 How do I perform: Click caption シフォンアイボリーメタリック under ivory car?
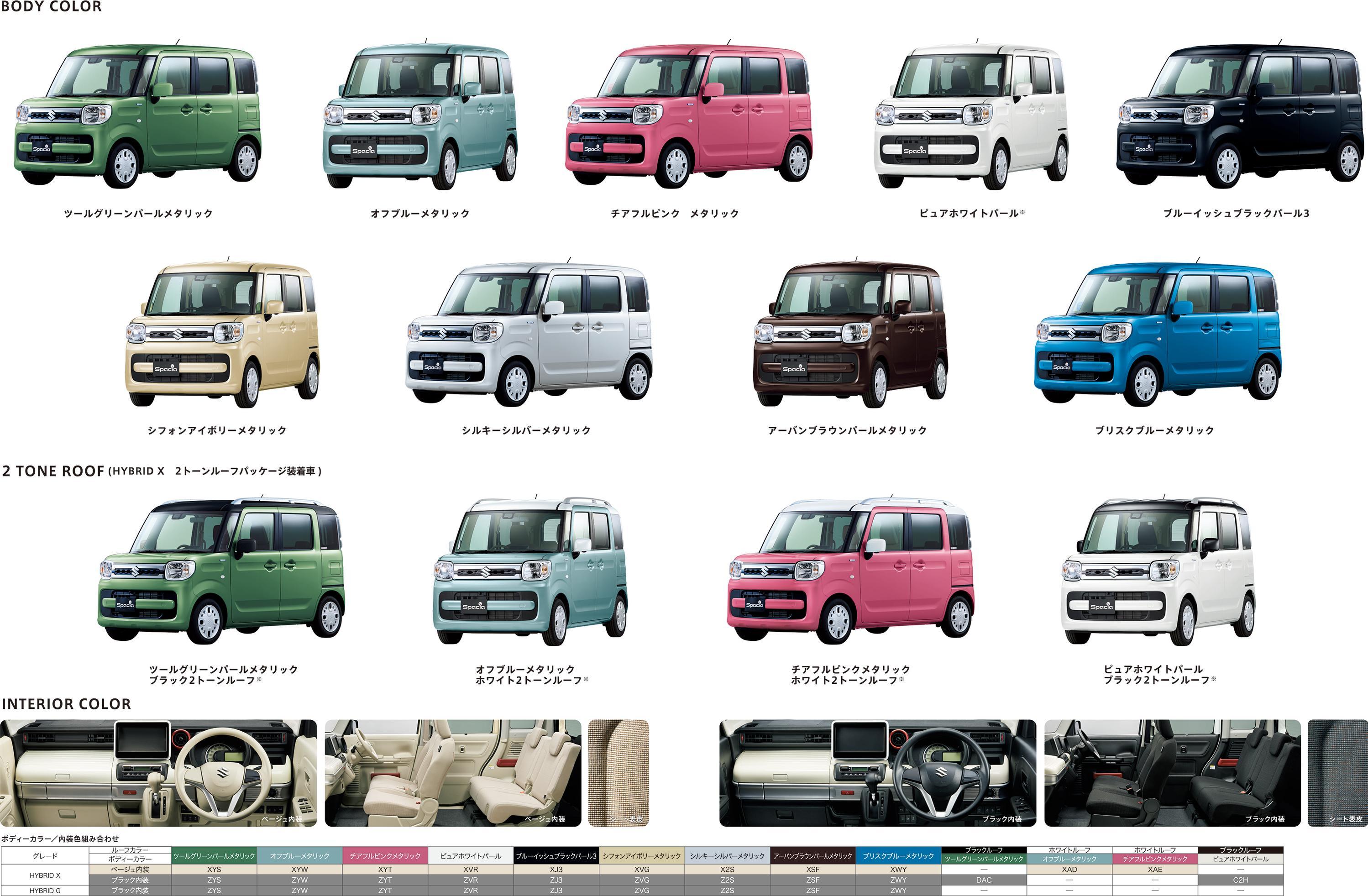[217, 430]
